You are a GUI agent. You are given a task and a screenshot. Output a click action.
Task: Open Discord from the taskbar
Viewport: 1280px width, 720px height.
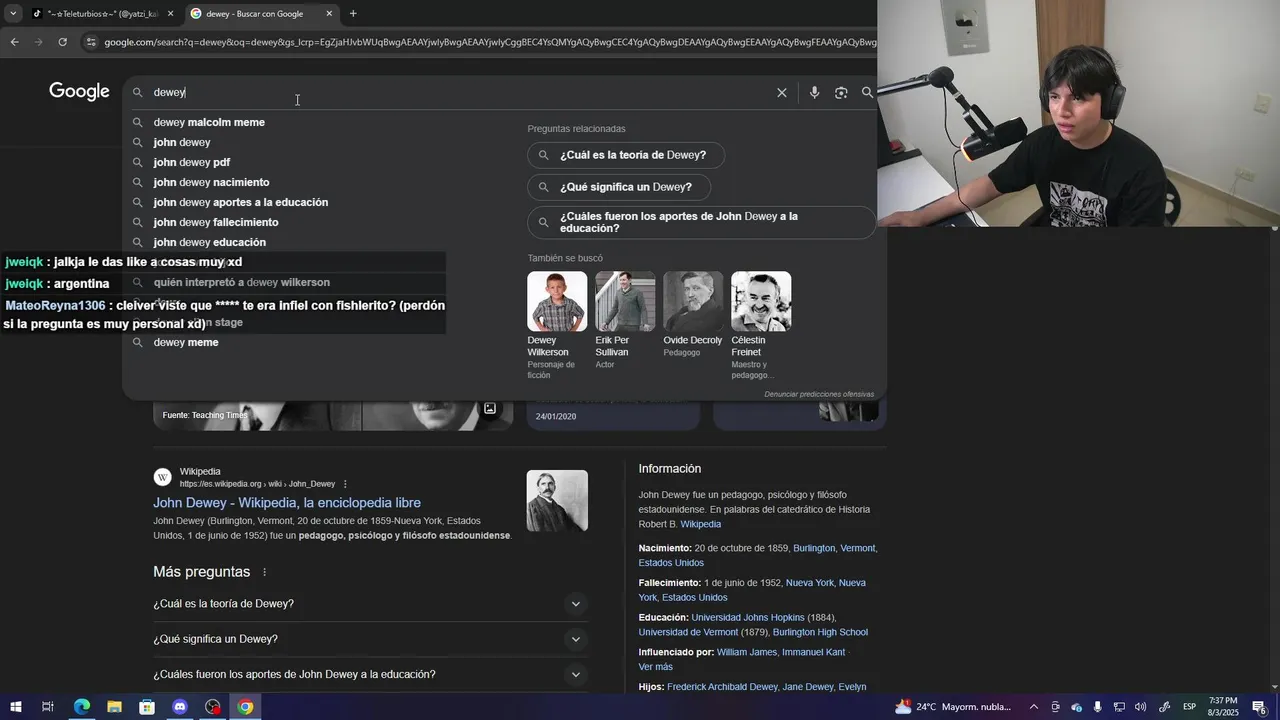(180, 707)
